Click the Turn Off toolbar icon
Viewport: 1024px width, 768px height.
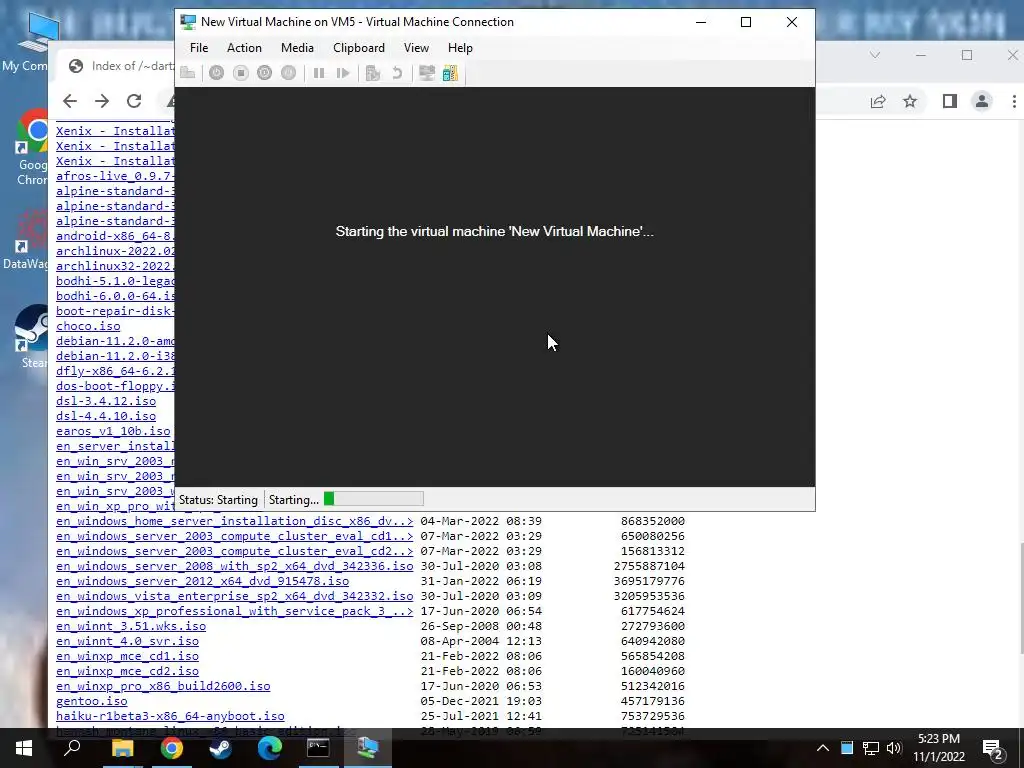point(240,73)
